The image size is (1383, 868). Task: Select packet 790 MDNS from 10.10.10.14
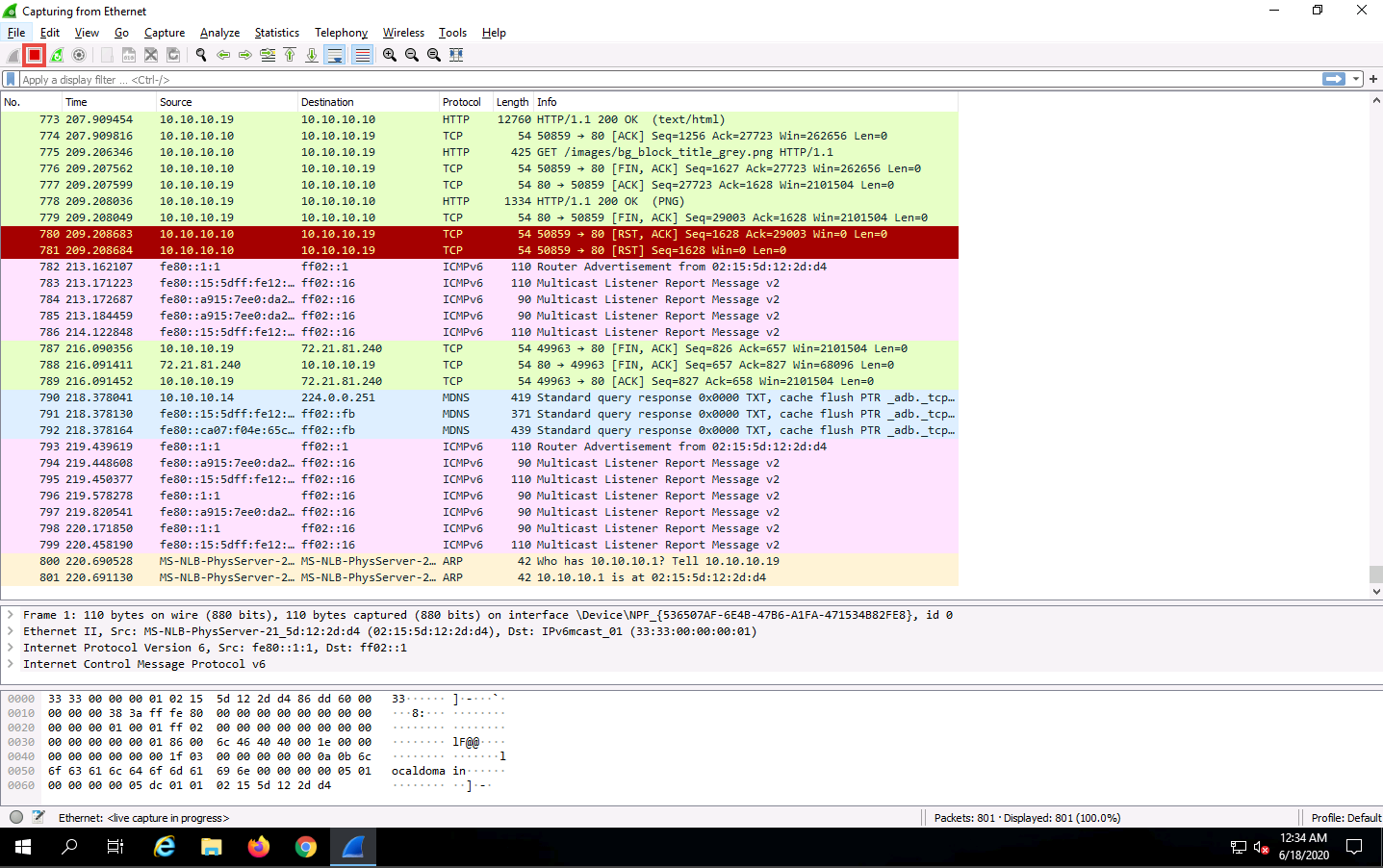[479, 397]
